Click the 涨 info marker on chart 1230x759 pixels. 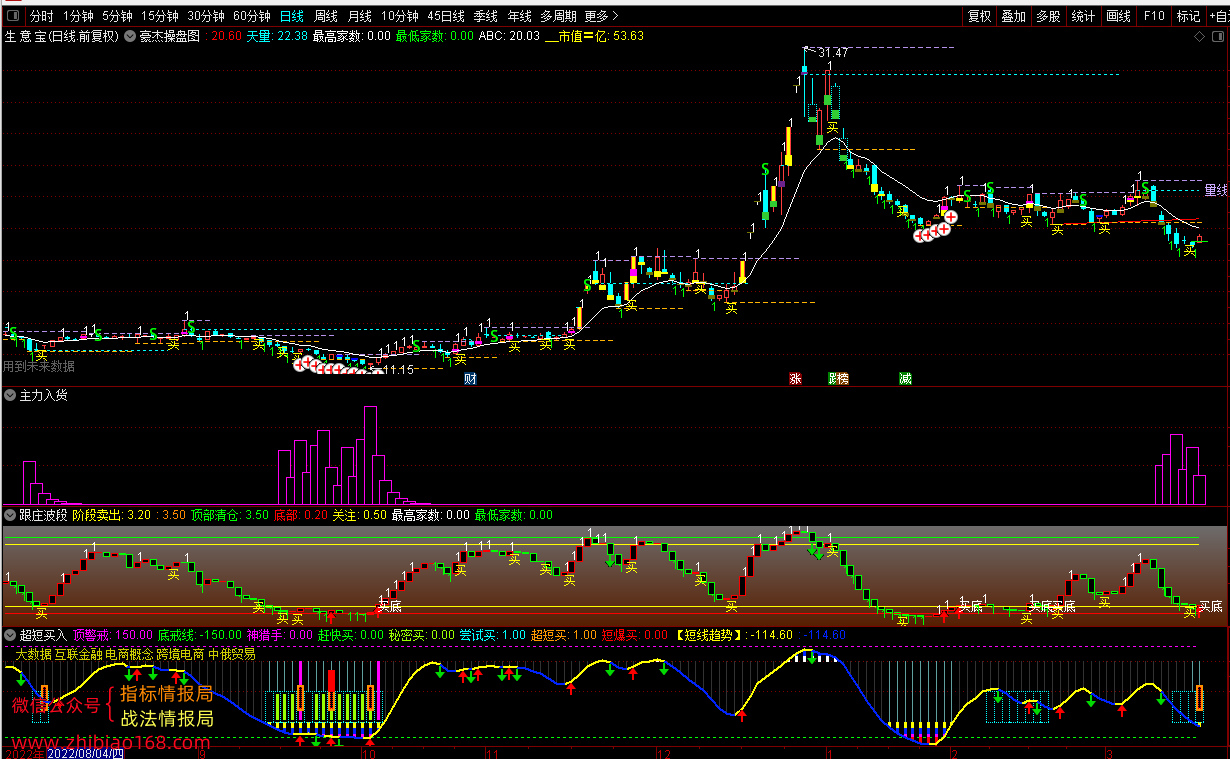tap(795, 379)
